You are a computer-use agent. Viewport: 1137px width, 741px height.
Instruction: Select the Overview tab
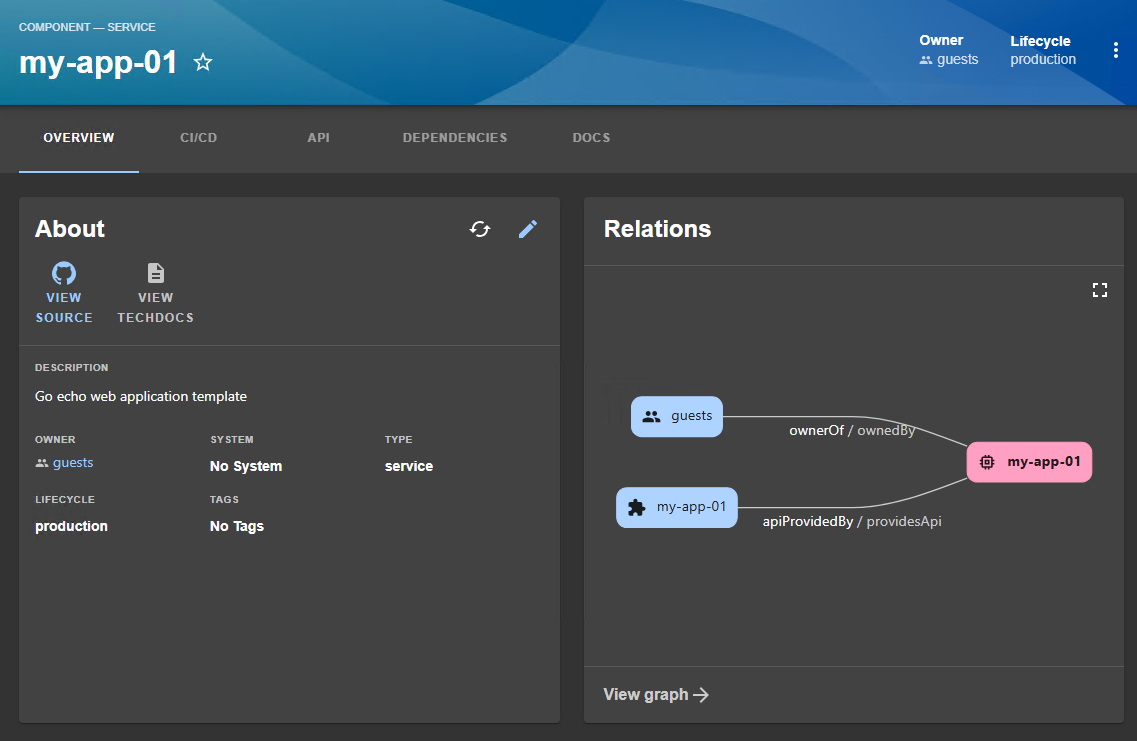(79, 138)
